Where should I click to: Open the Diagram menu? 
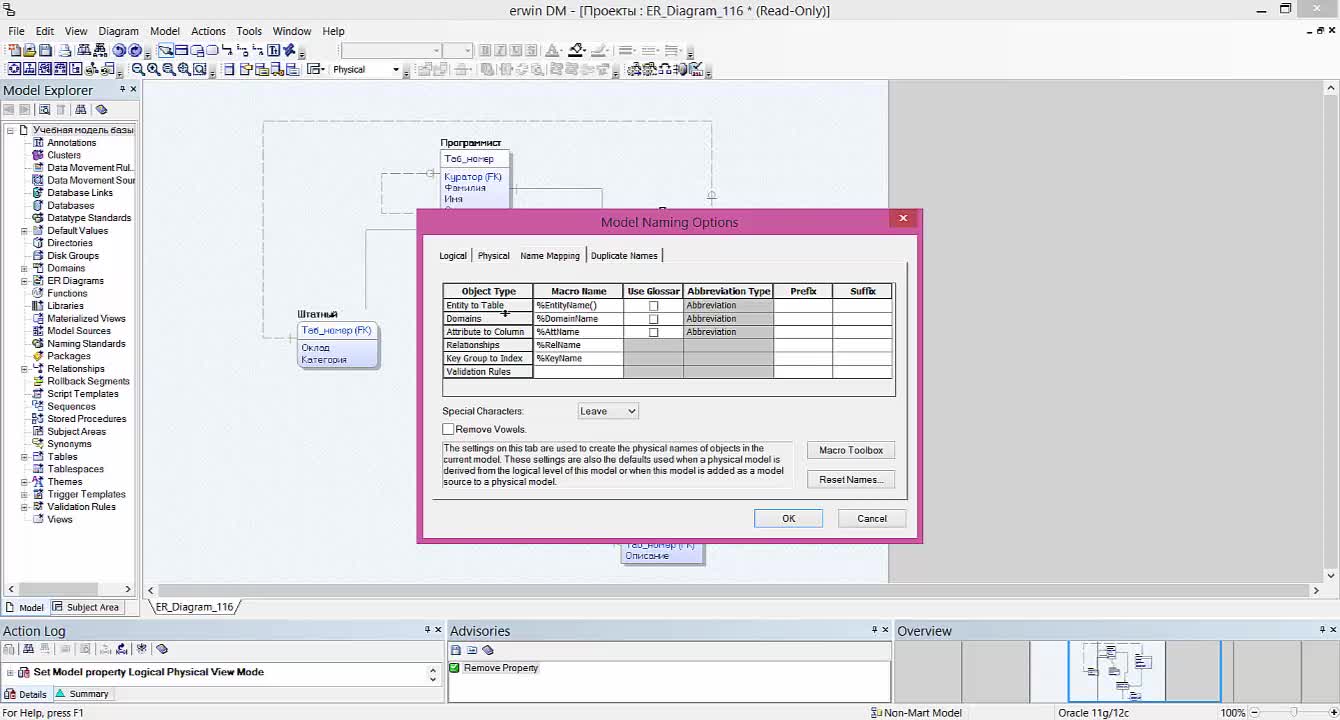[118, 31]
